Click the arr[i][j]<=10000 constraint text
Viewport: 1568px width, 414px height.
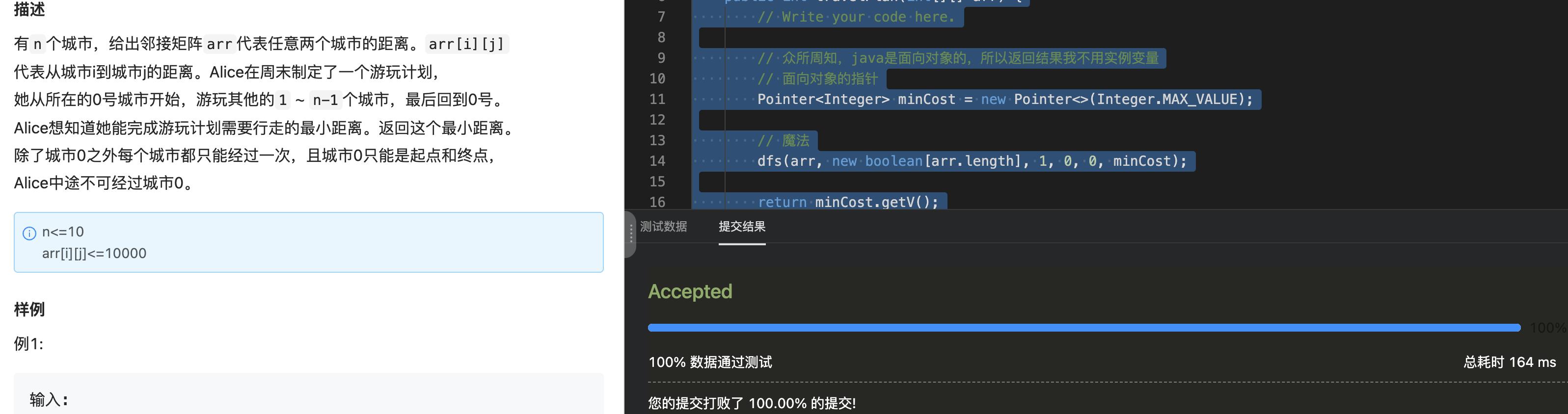coord(94,254)
